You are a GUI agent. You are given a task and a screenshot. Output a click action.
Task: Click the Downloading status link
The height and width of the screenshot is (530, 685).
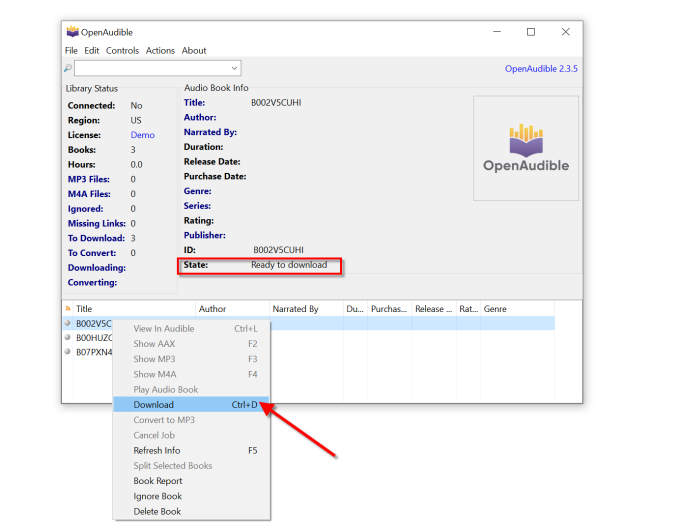(97, 268)
